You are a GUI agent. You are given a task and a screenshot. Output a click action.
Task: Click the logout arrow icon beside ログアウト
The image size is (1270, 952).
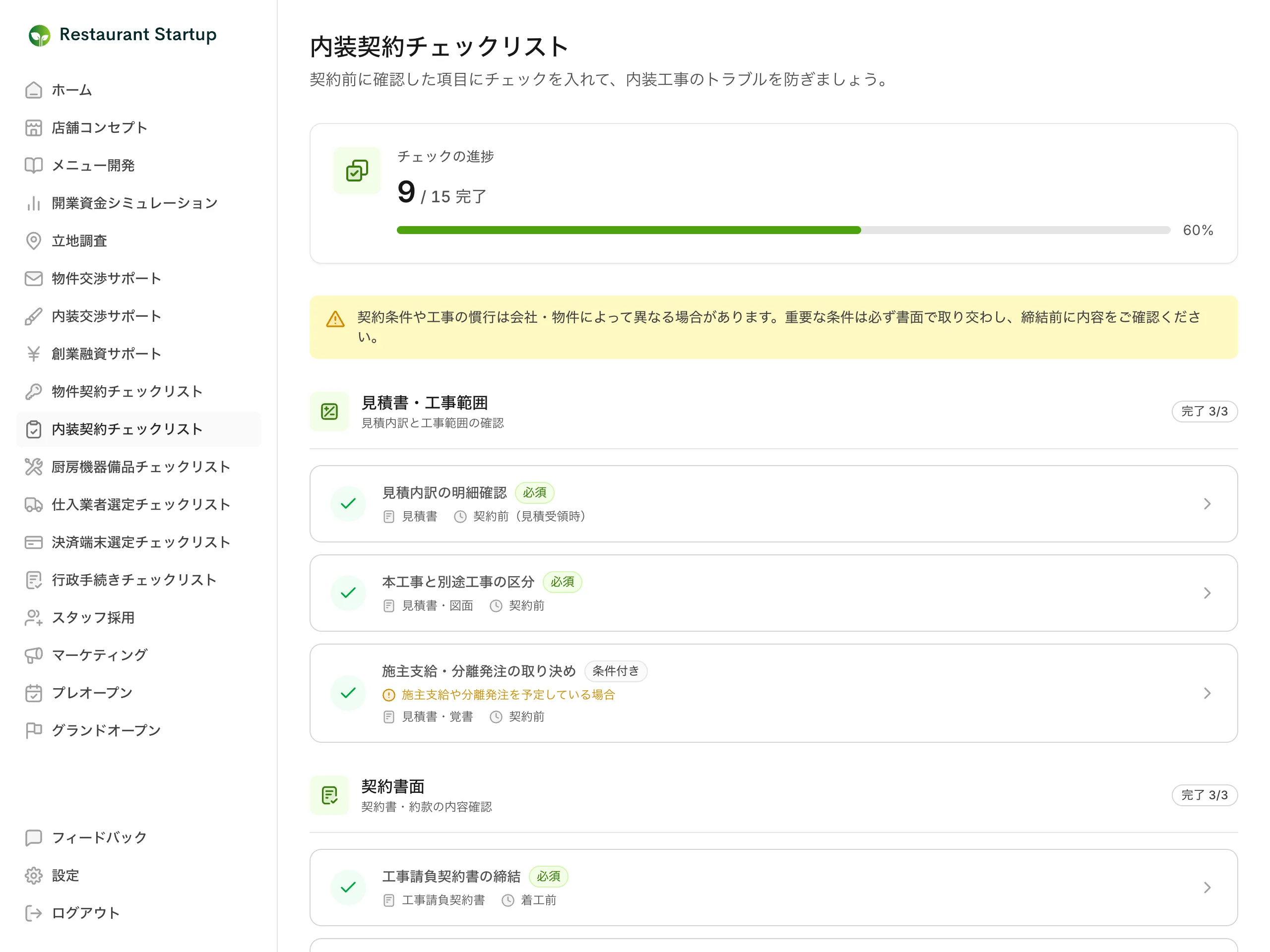pos(34,913)
